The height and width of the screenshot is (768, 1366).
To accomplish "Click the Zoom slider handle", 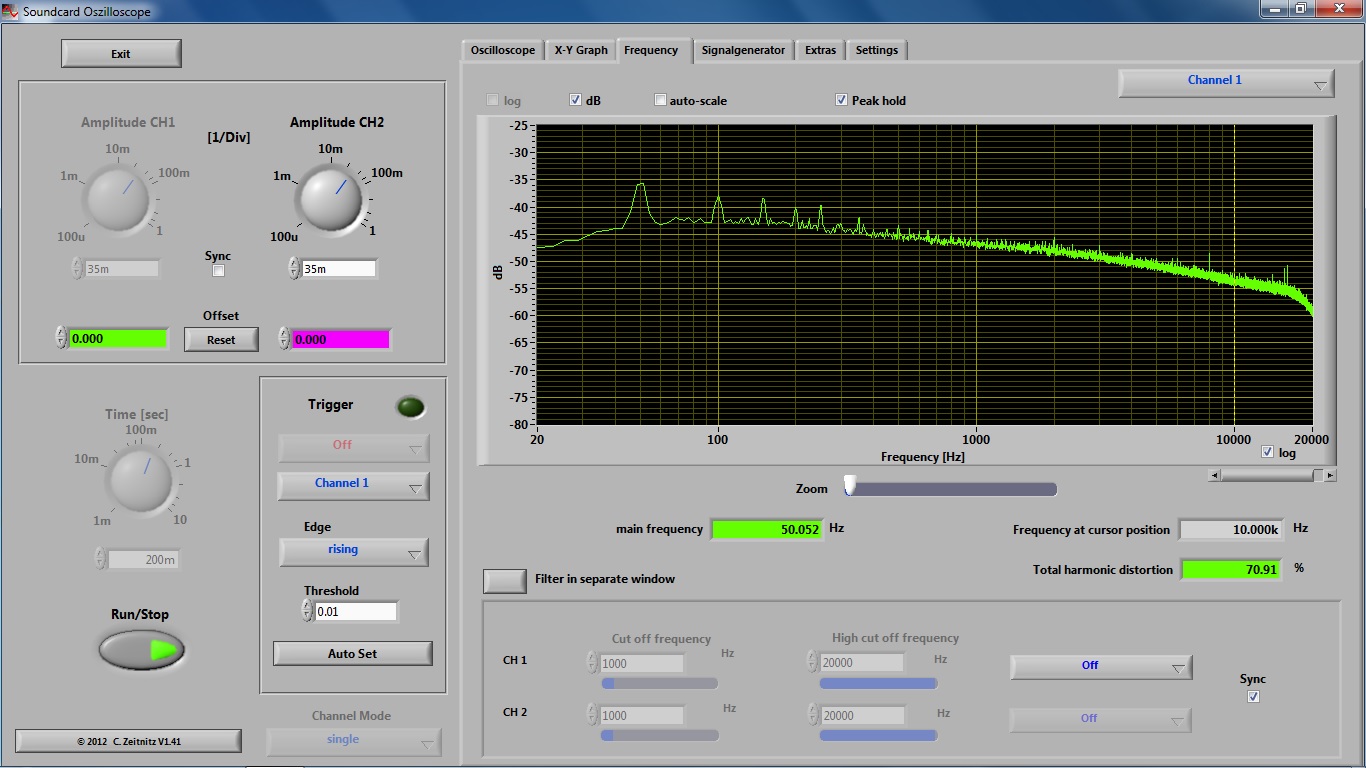I will click(850, 486).
